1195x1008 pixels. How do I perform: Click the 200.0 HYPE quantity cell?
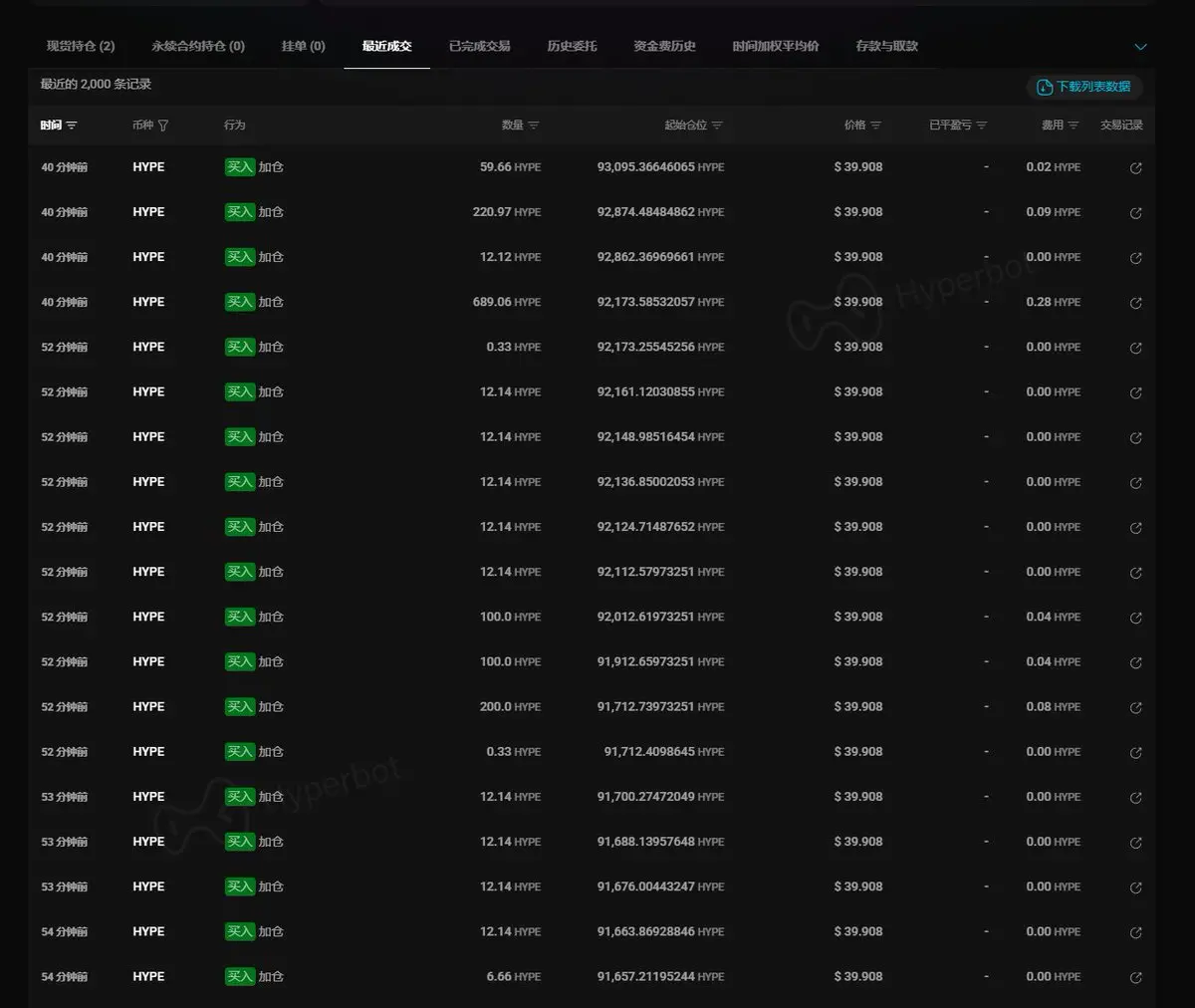[x=510, y=707]
